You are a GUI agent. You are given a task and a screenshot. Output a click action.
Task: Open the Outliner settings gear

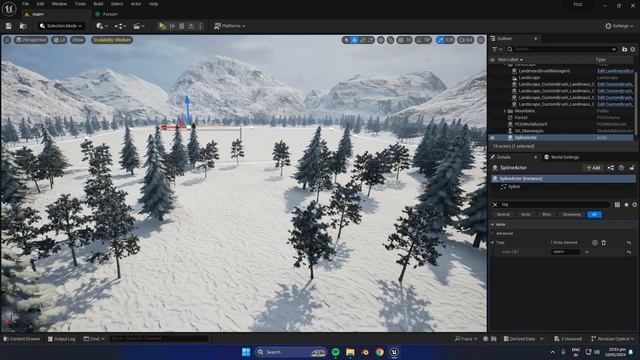(x=633, y=49)
